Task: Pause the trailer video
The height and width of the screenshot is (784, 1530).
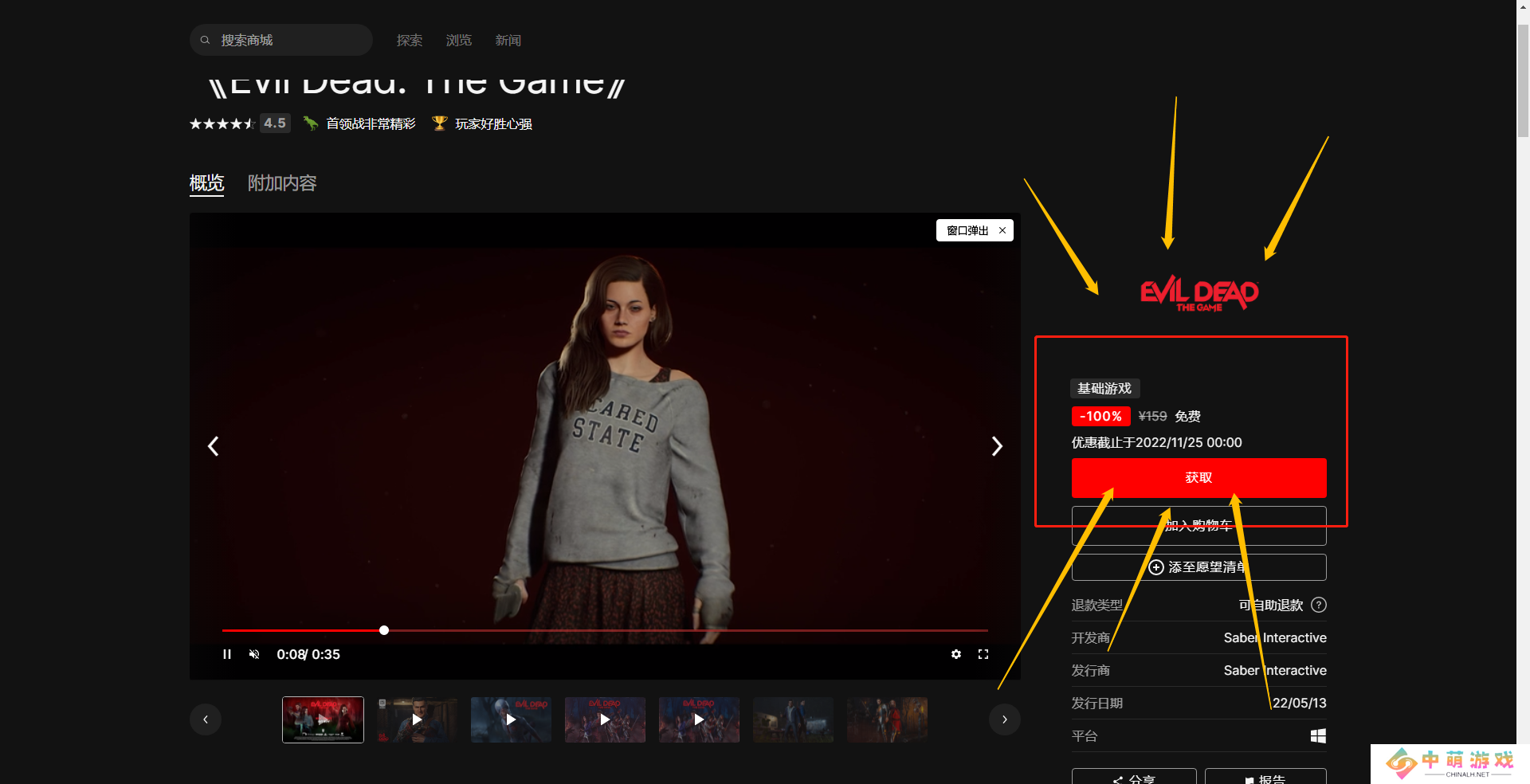Action: click(x=227, y=654)
